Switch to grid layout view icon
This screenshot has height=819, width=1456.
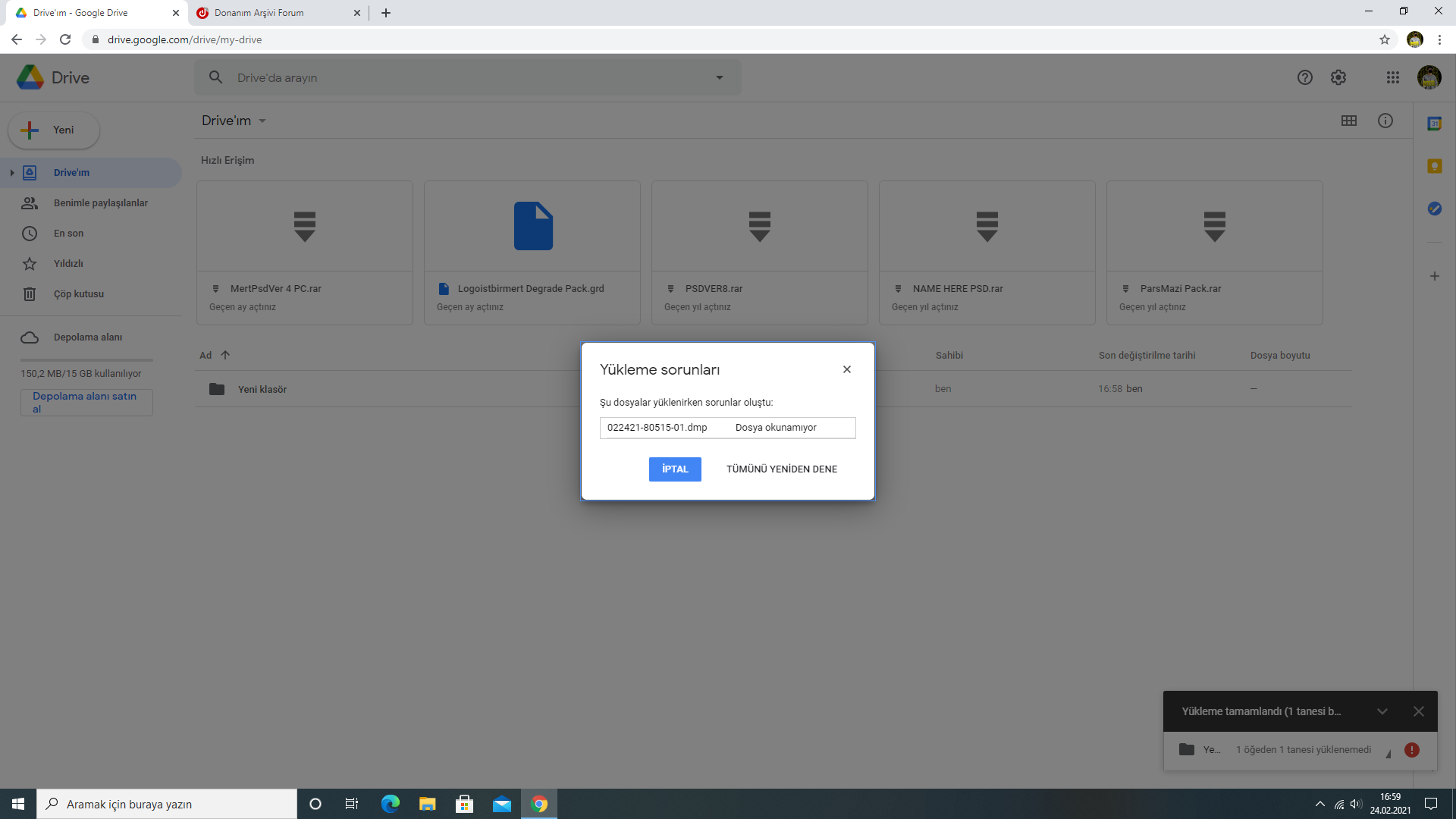click(x=1349, y=121)
